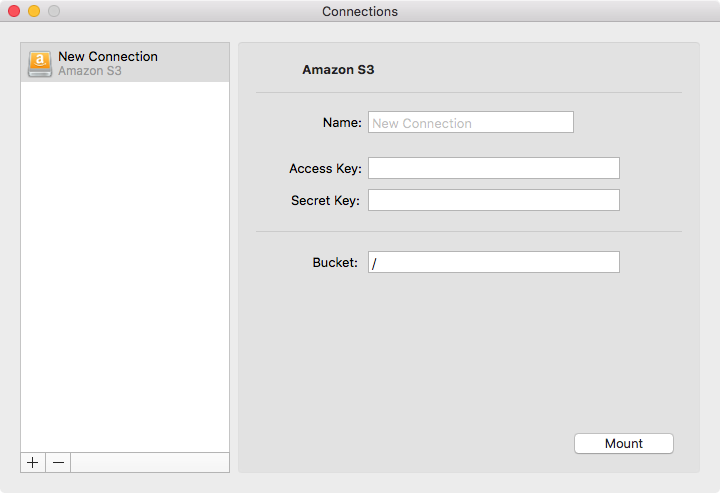Click the Access Key: label
This screenshot has height=493, width=720.
click(x=325, y=169)
